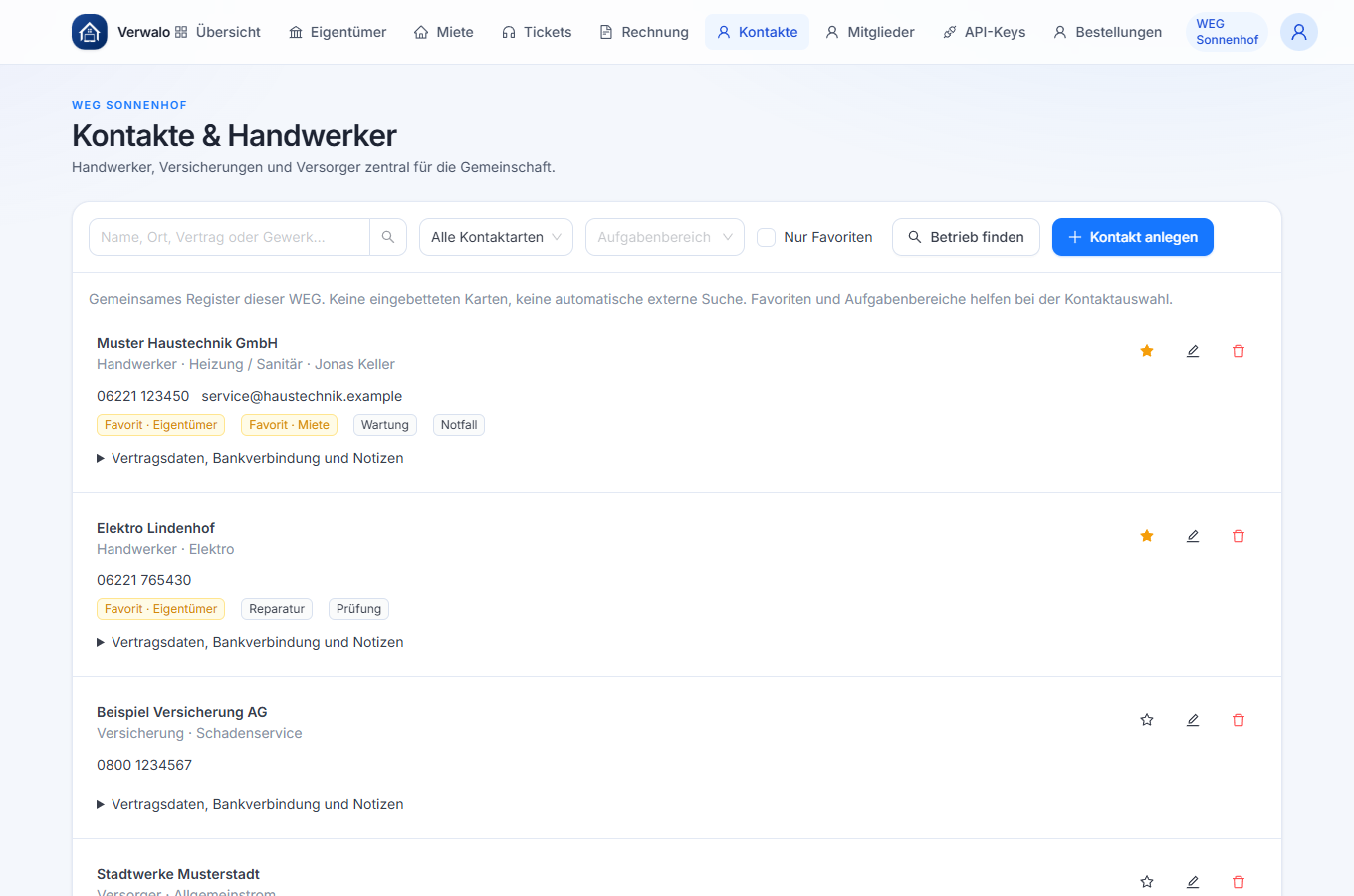Click the Kontakt anlegen button
This screenshot has width=1354, height=896.
coord(1133,237)
